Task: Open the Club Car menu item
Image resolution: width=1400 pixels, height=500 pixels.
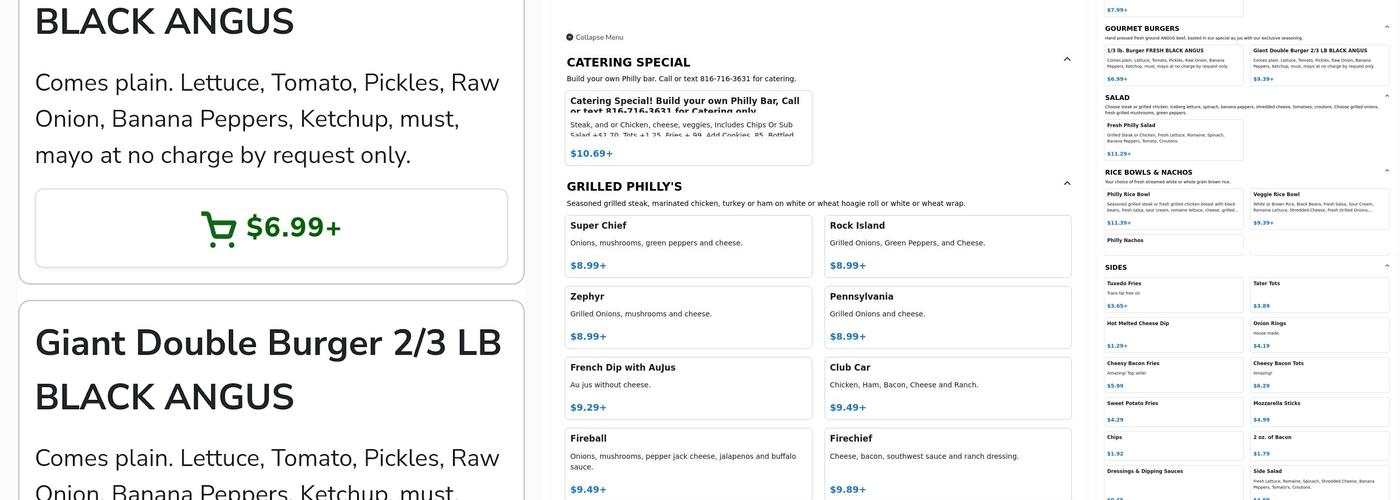Action: (947, 388)
